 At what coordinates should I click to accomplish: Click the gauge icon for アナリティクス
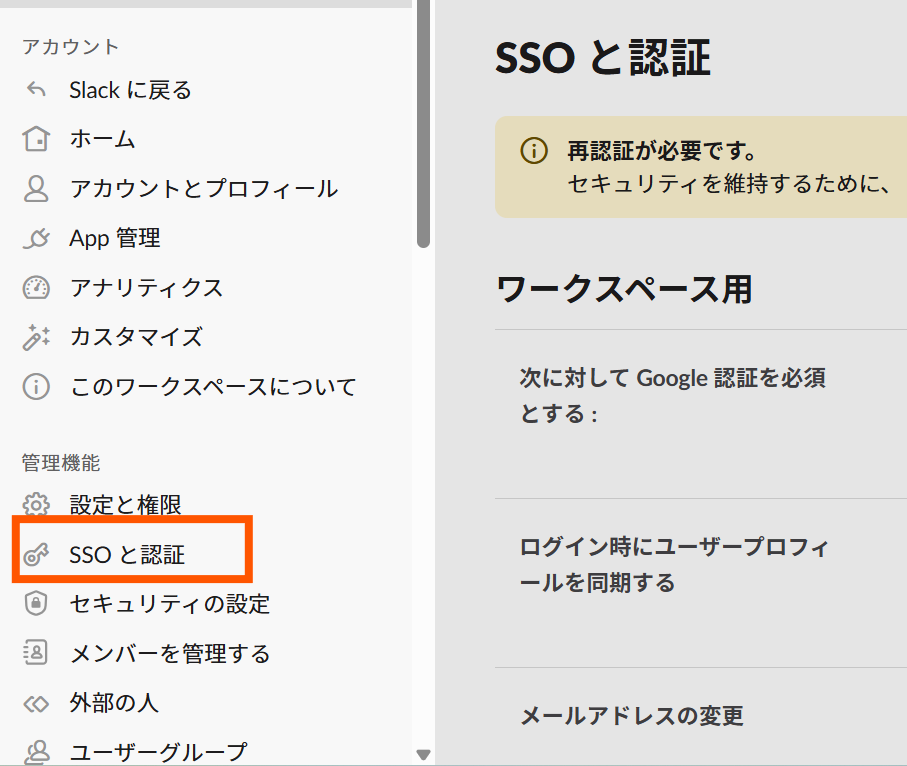pyautogui.click(x=36, y=287)
